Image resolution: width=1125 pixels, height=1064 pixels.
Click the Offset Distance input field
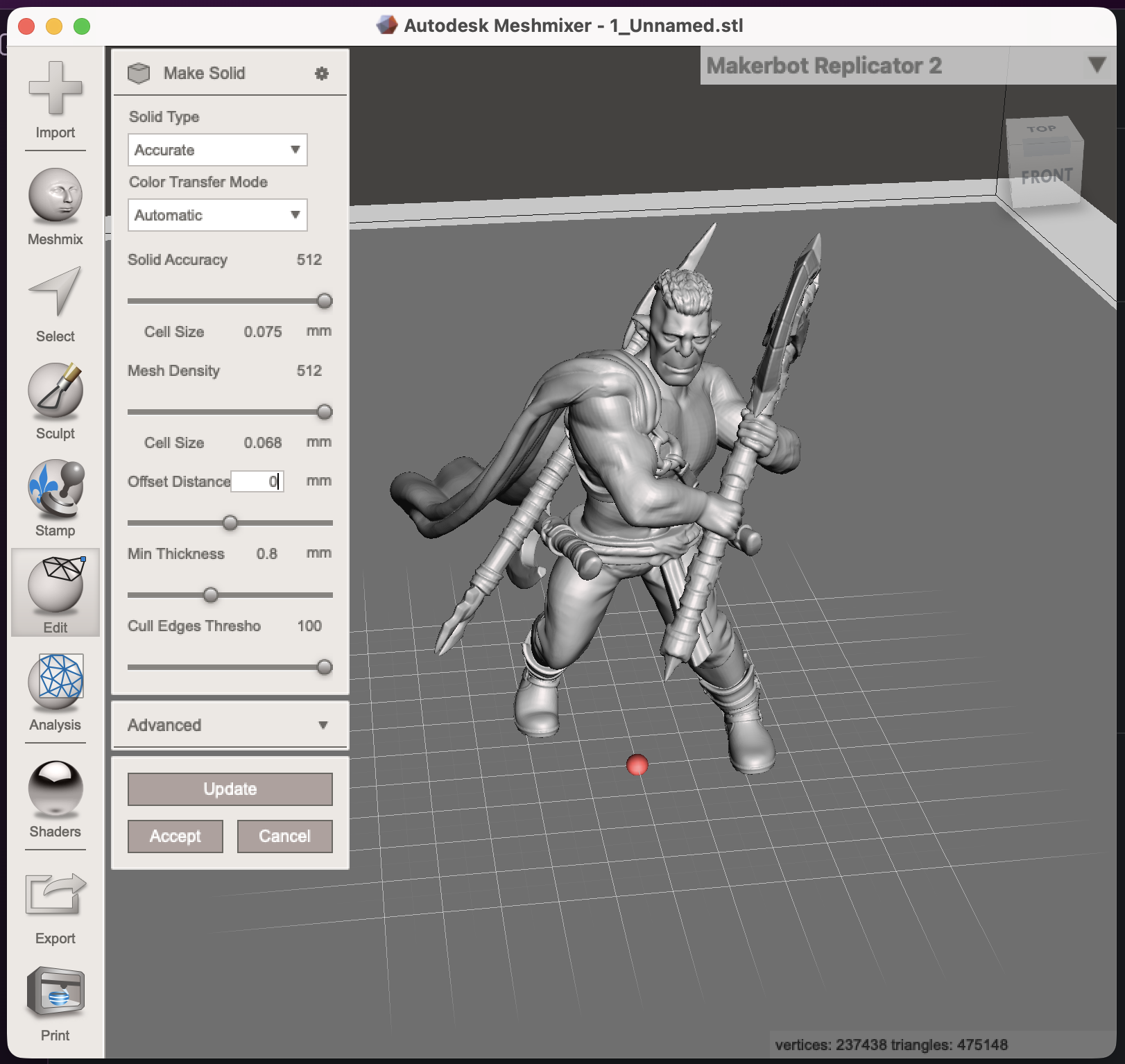click(x=257, y=481)
